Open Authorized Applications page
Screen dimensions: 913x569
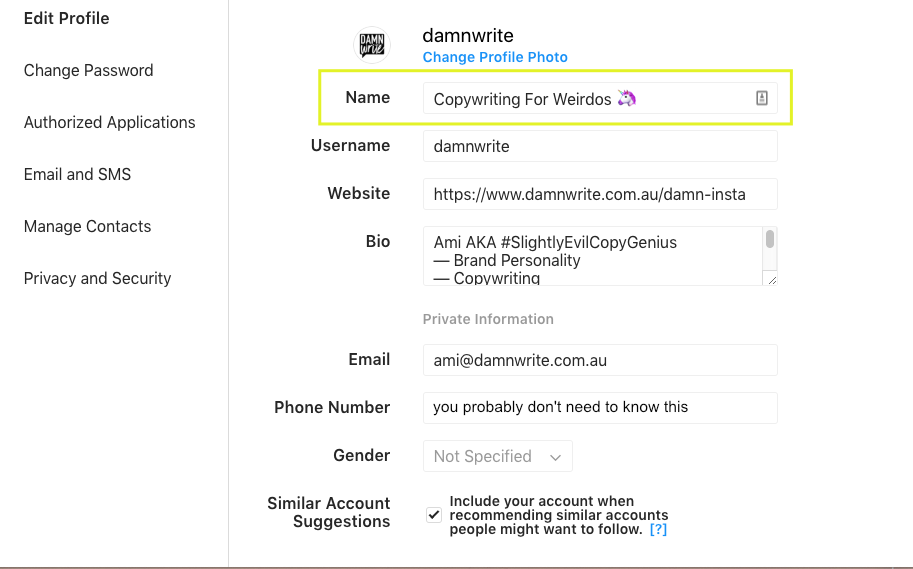(x=110, y=122)
